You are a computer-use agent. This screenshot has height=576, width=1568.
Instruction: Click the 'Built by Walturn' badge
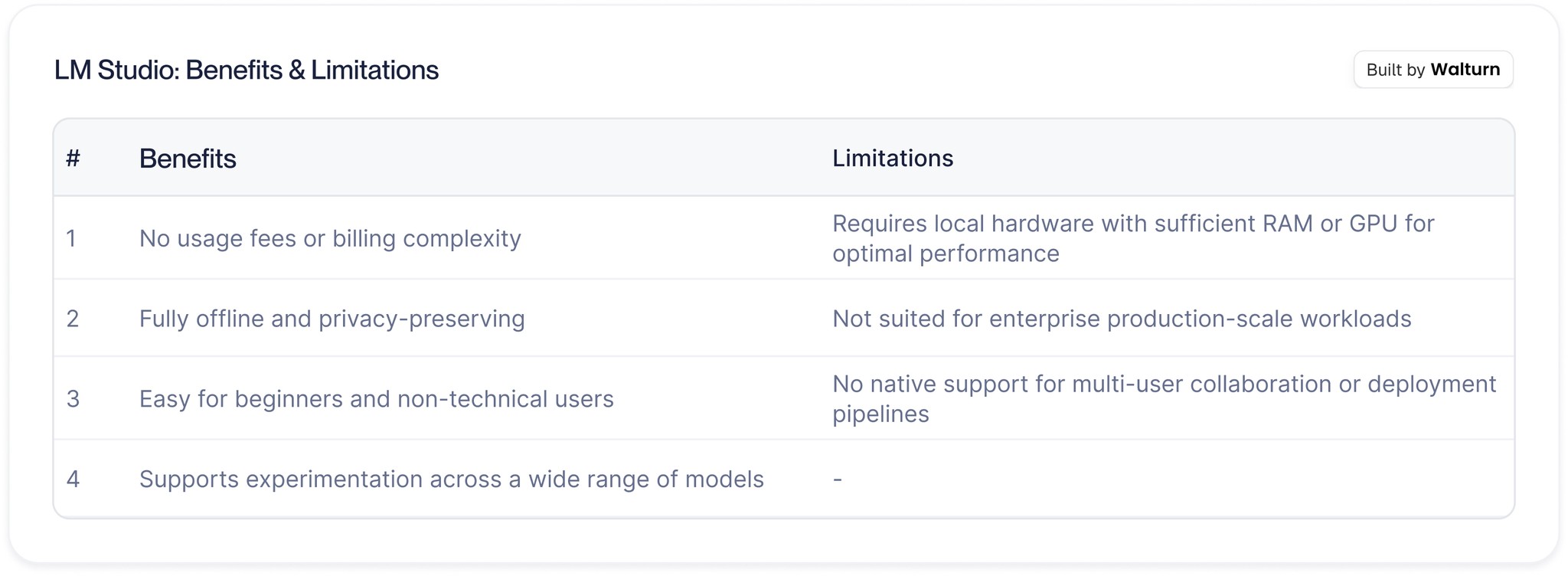pos(1432,70)
